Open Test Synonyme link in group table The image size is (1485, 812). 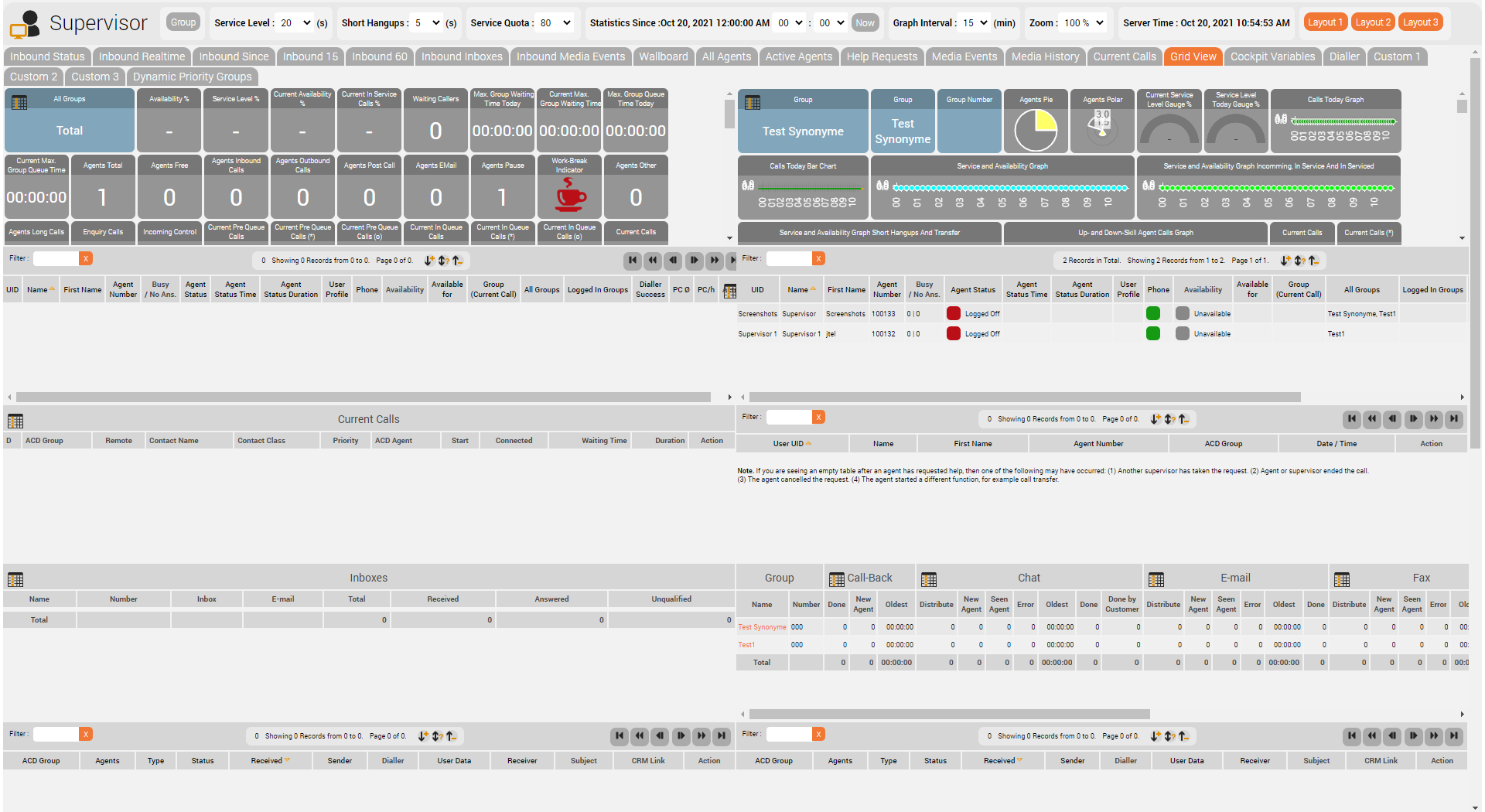coord(762,627)
